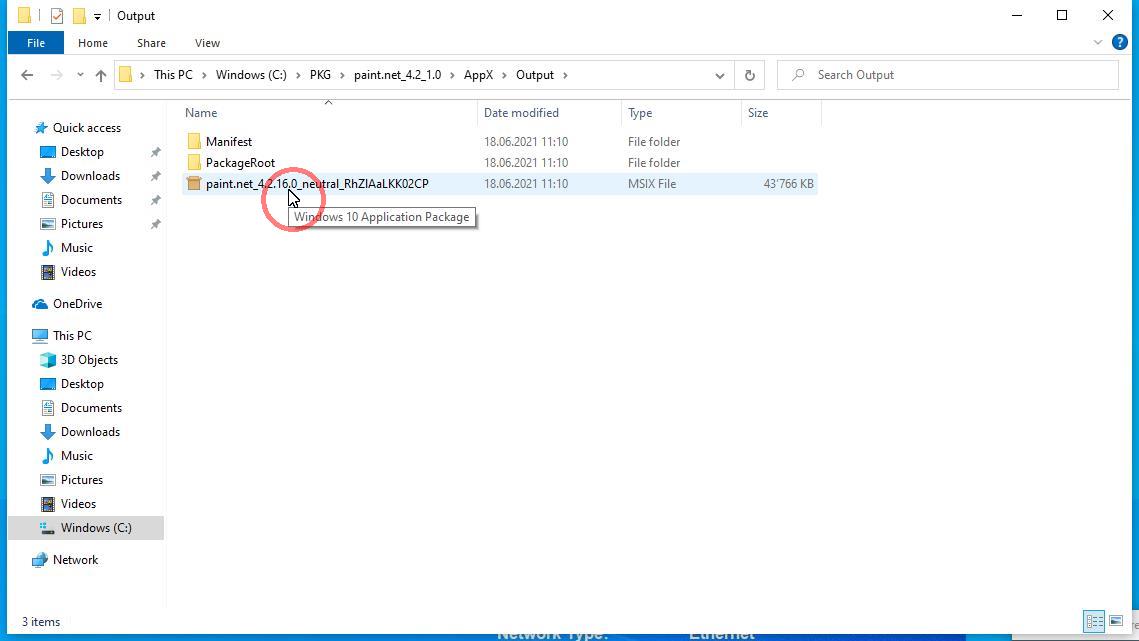This screenshot has width=1139, height=641.
Task: Open the File menu
Action: (35, 43)
